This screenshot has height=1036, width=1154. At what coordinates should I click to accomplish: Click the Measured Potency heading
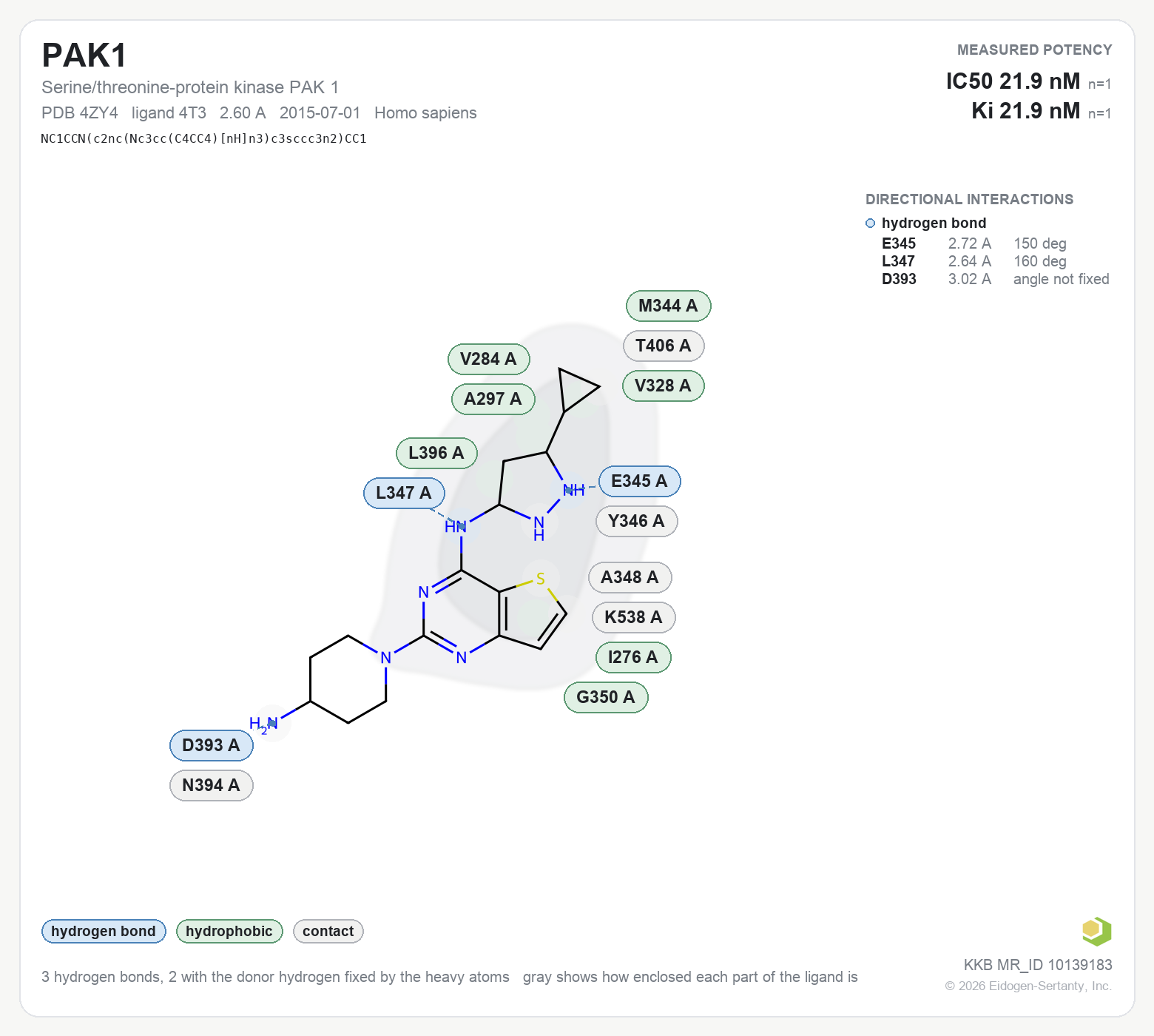point(1035,50)
